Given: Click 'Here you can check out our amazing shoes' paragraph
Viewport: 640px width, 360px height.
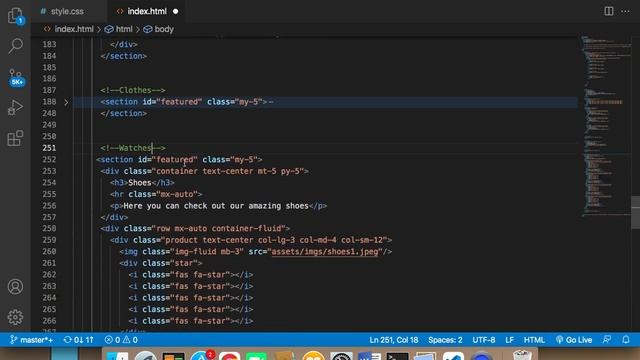Looking at the screenshot, I should [x=216, y=206].
